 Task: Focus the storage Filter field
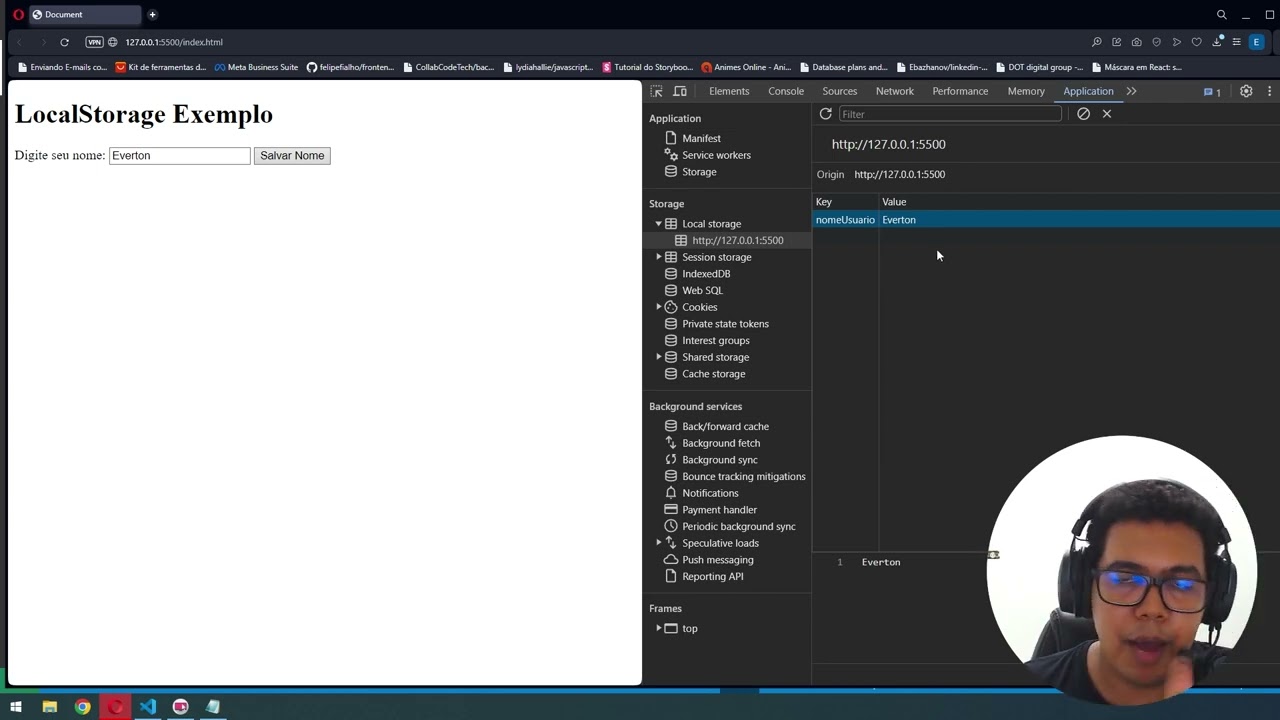pyautogui.click(x=950, y=114)
